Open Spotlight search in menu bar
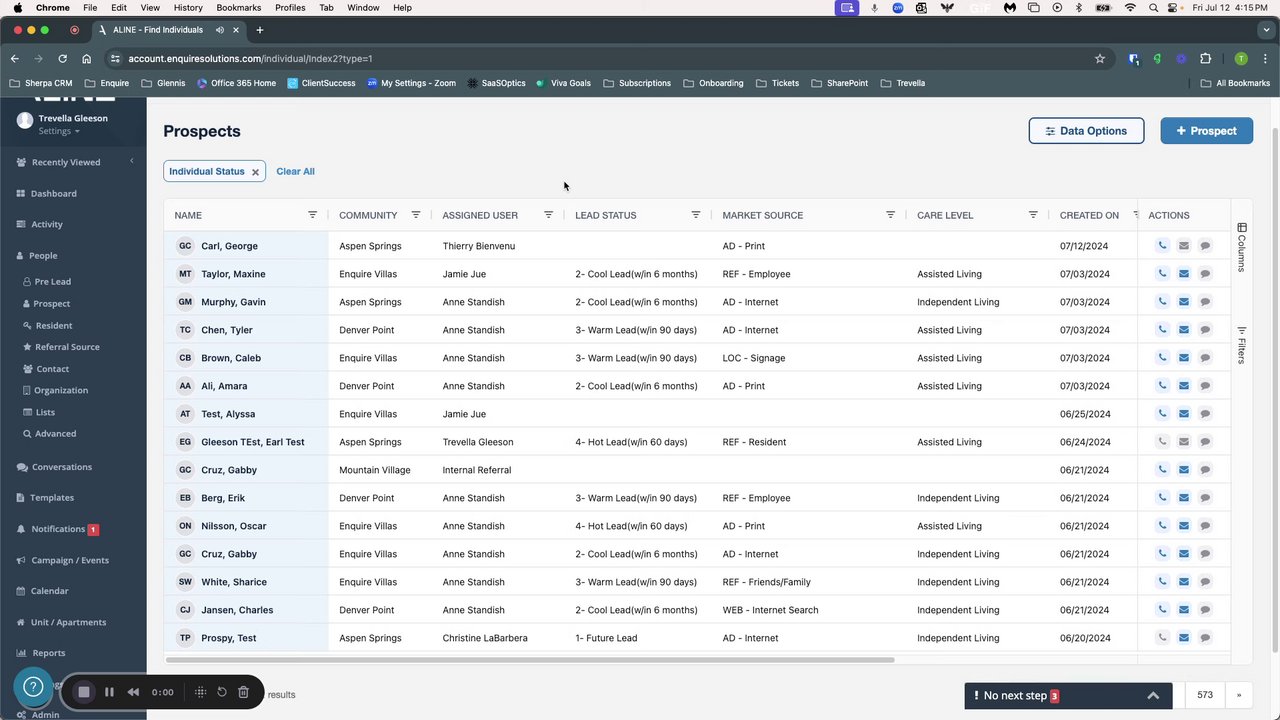The width and height of the screenshot is (1280, 720). [1153, 8]
